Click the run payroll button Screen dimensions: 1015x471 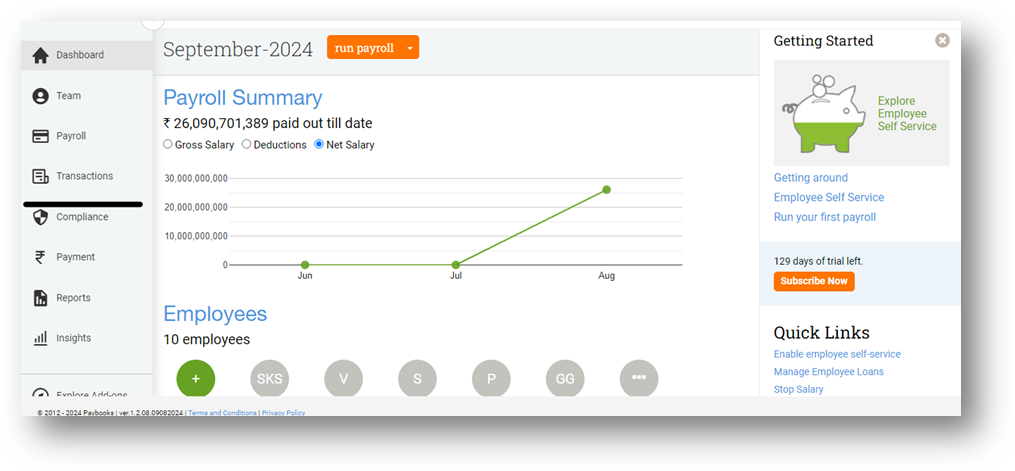(x=364, y=49)
